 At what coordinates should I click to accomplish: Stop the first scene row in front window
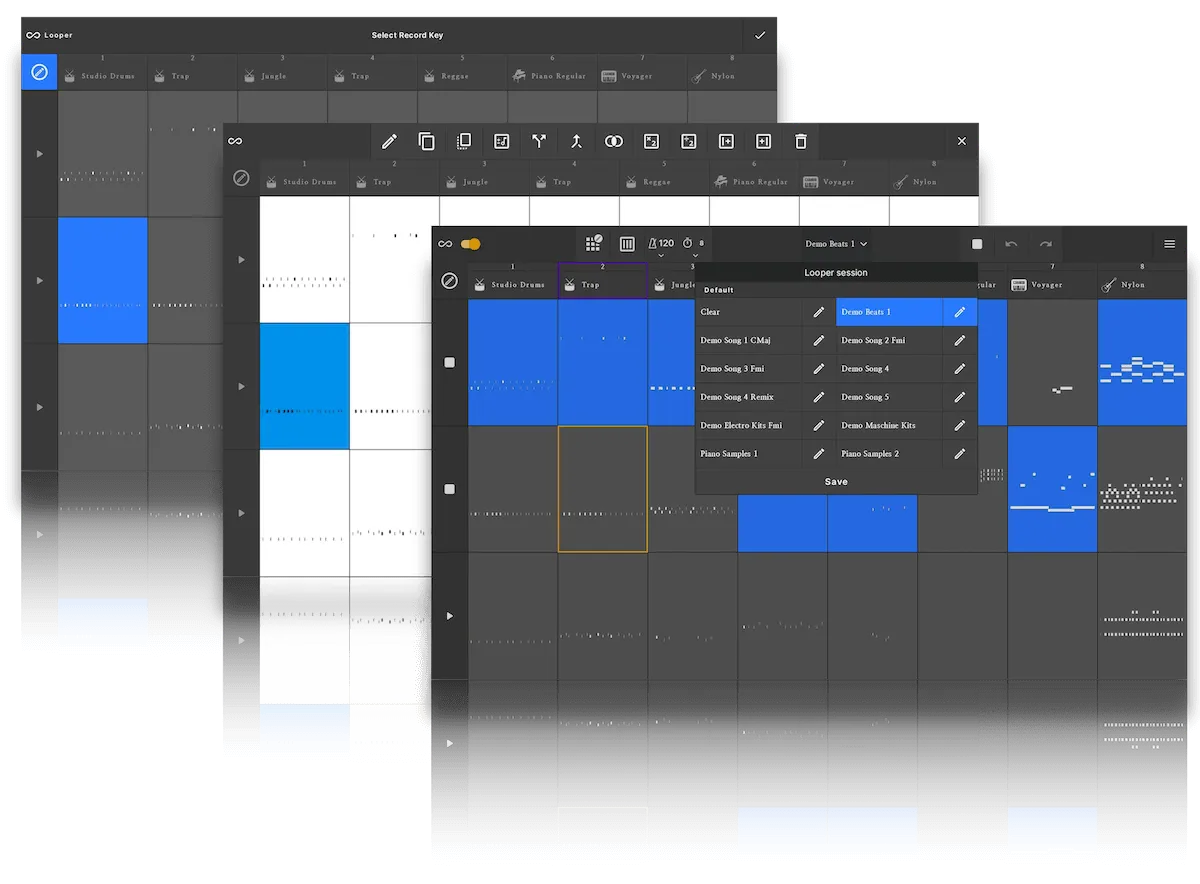449,363
